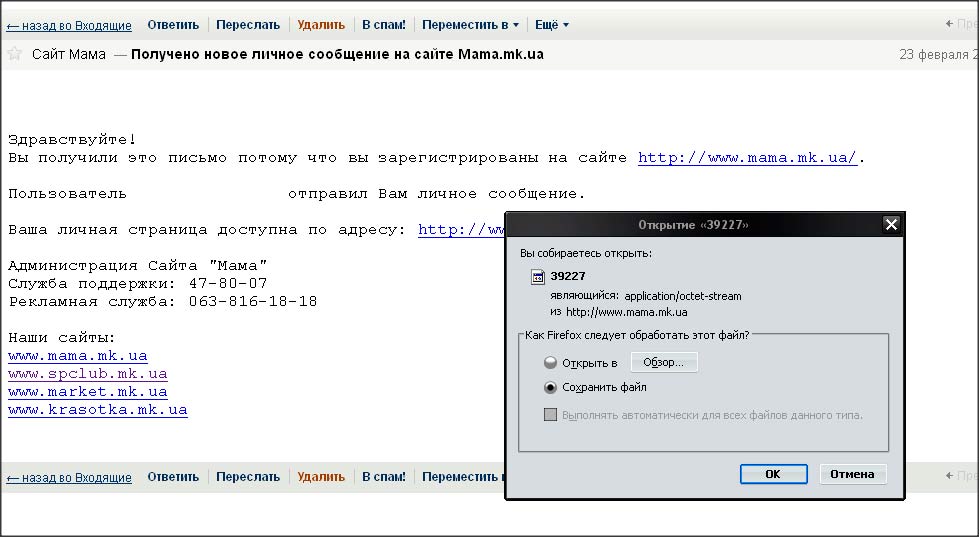Click top 'Ответить' toolbar item

click(x=173, y=25)
